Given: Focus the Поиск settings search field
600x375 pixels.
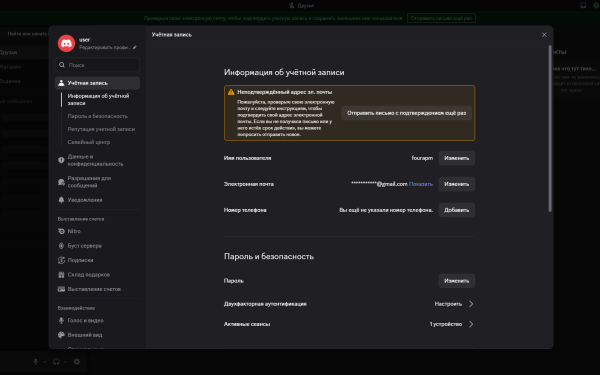Looking at the screenshot, I should click(97, 65).
